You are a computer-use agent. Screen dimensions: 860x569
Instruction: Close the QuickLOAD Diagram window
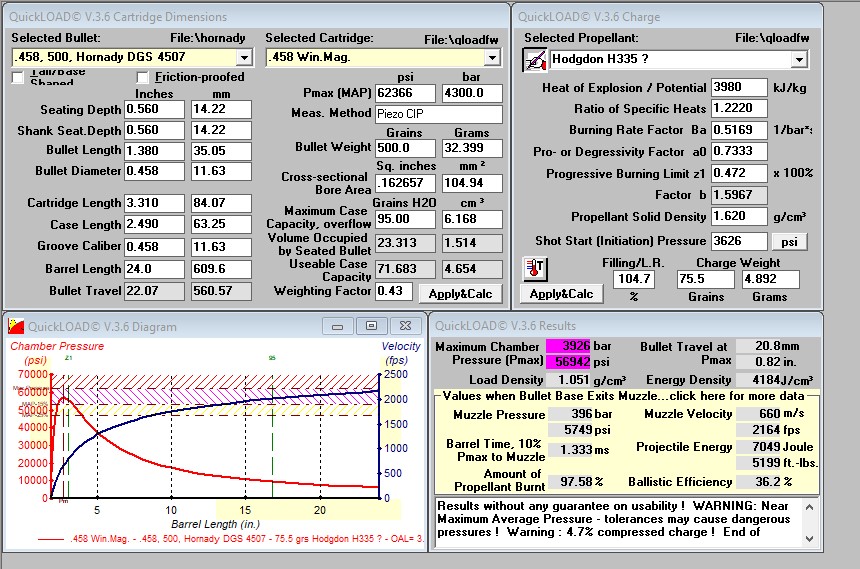click(405, 326)
